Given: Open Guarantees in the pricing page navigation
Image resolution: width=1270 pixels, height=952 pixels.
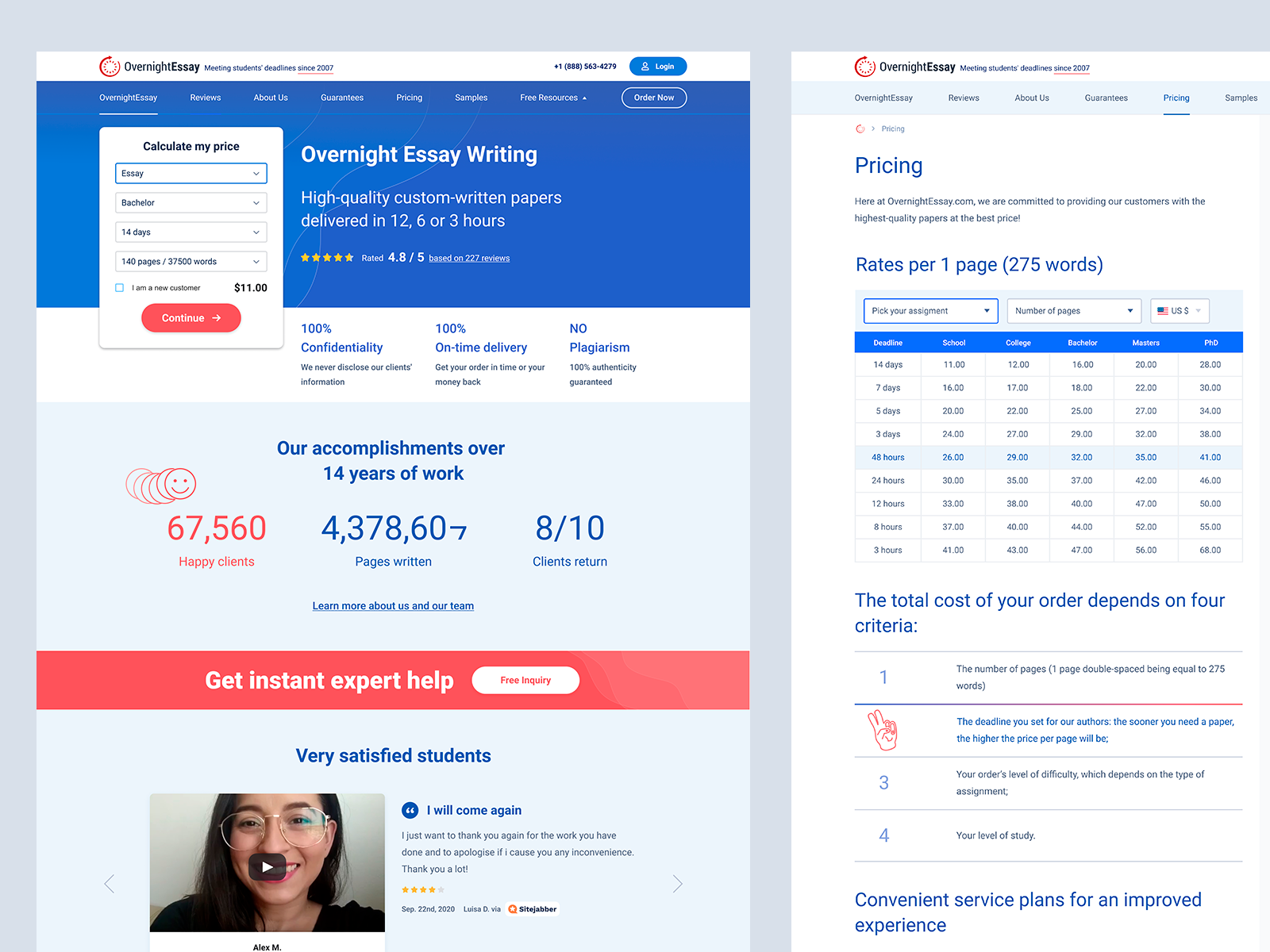Looking at the screenshot, I should [1106, 98].
